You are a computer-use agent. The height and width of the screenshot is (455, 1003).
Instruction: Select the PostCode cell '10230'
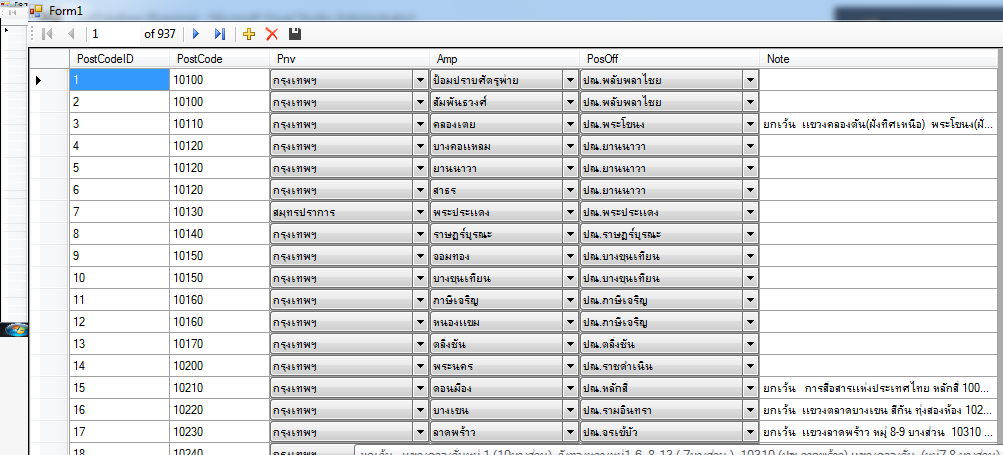coord(219,432)
